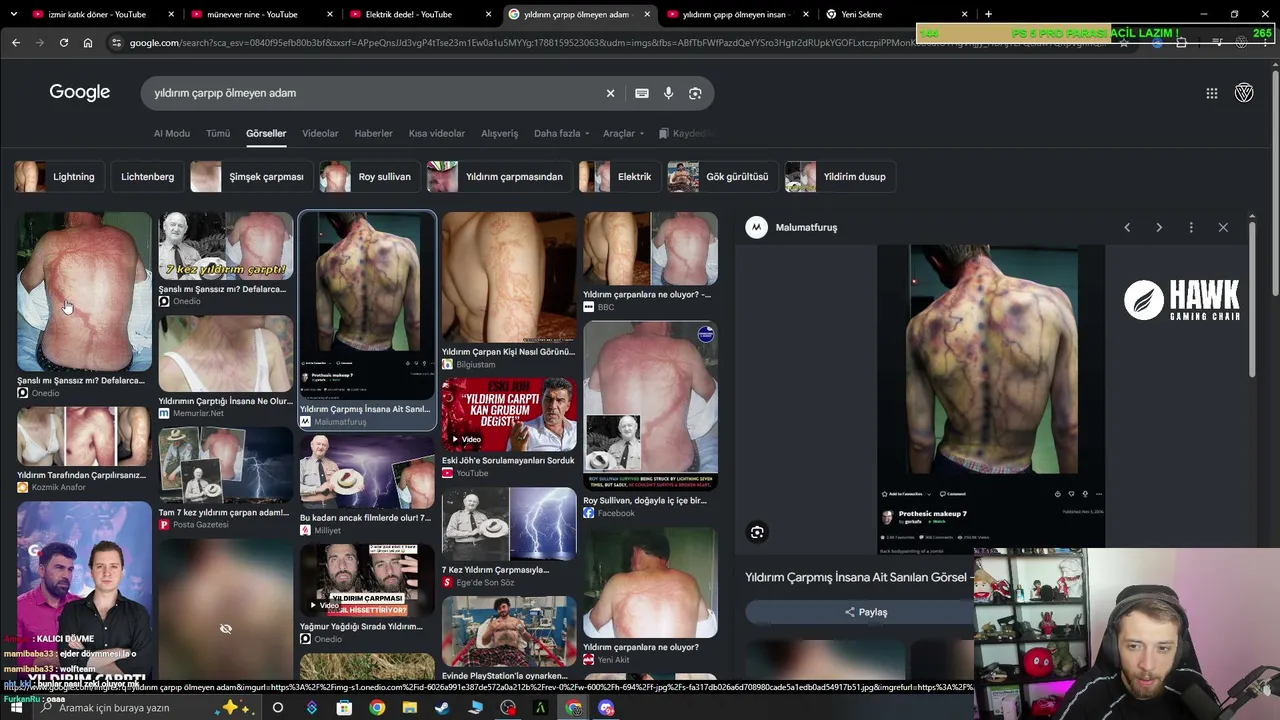Open a new browser tab
Screen dimensions: 1280x720
tap(988, 14)
